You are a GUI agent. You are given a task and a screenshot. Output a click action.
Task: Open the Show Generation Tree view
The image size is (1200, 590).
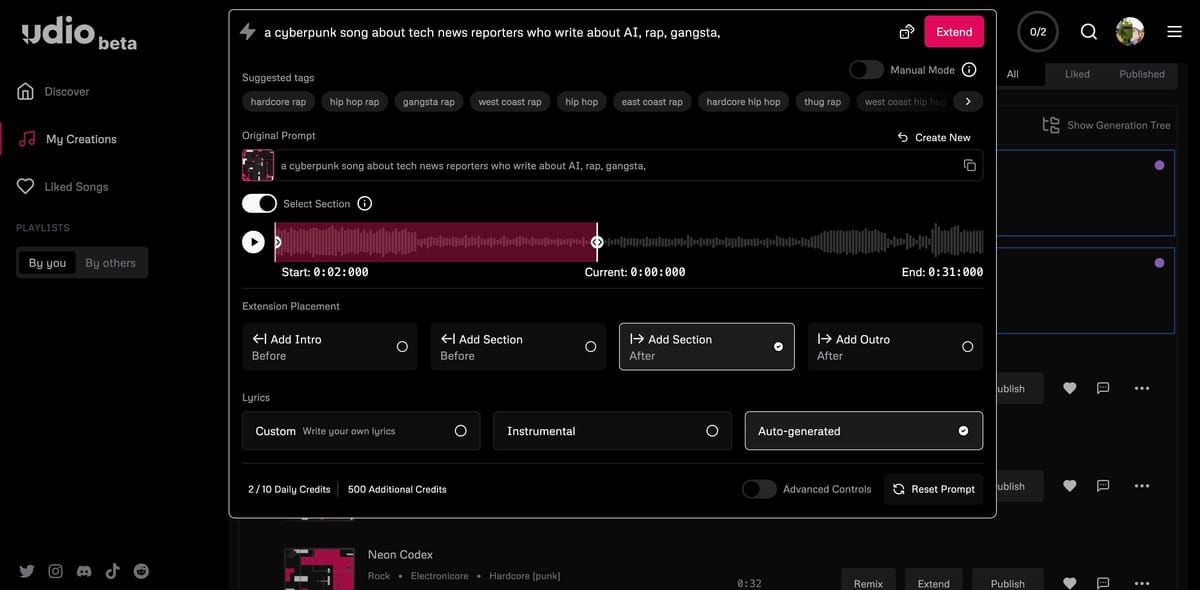coord(1107,124)
